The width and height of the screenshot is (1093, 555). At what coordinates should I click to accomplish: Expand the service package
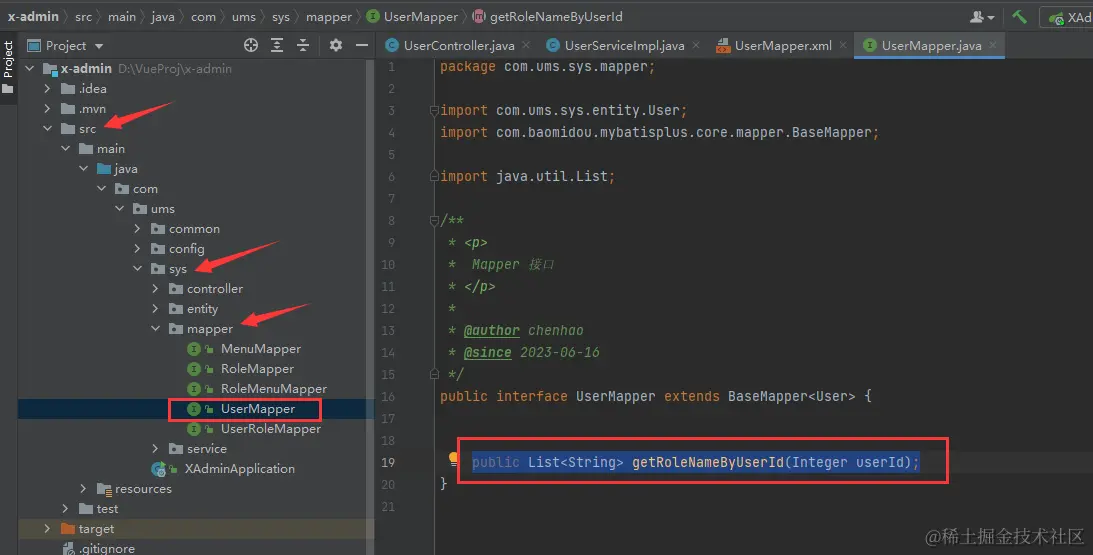[x=156, y=448]
